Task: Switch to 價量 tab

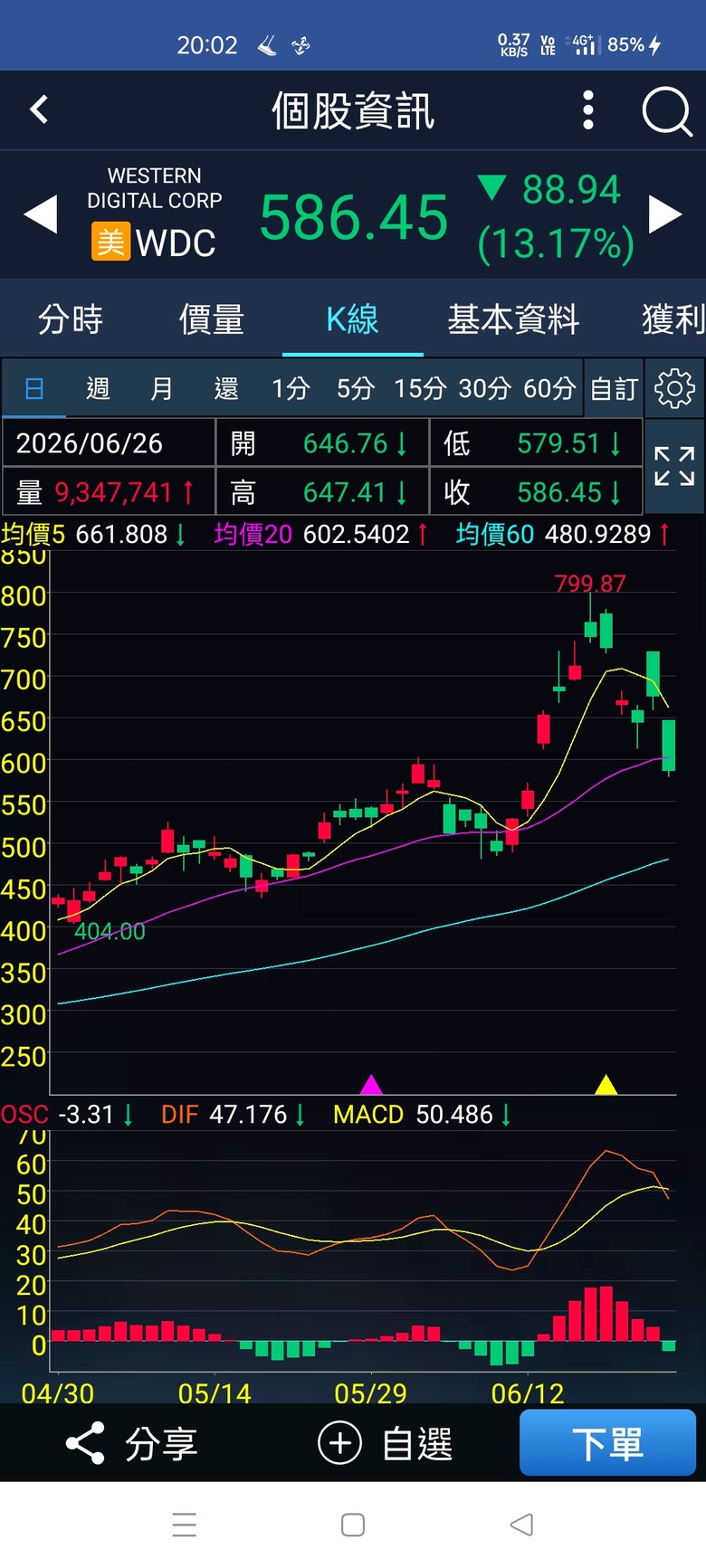Action: coord(212,319)
